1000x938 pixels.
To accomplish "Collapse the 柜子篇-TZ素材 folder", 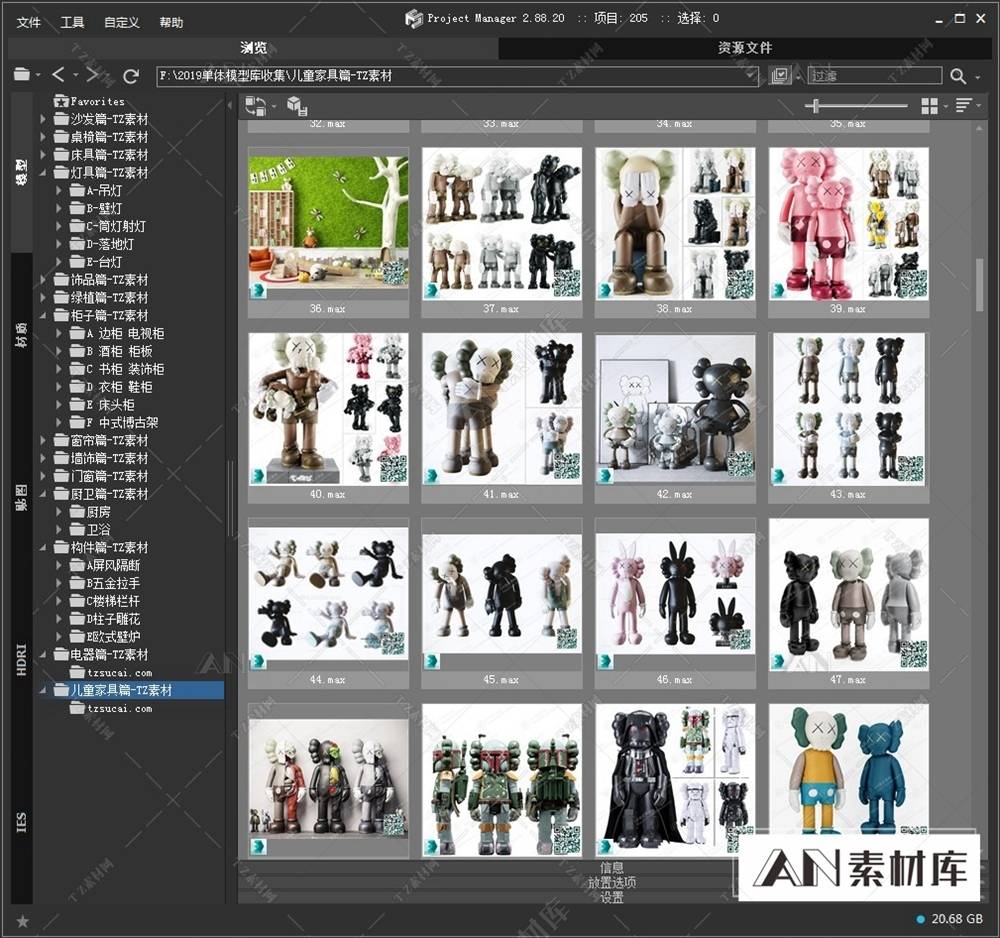I will [43, 315].
